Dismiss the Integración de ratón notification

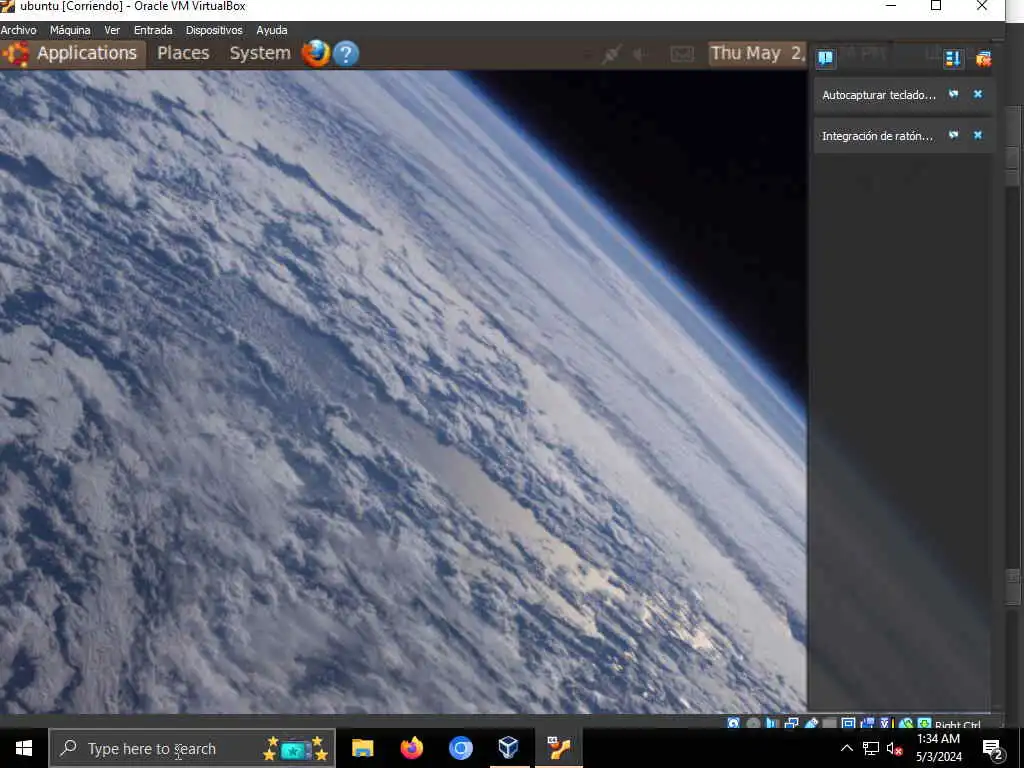pyautogui.click(x=978, y=135)
